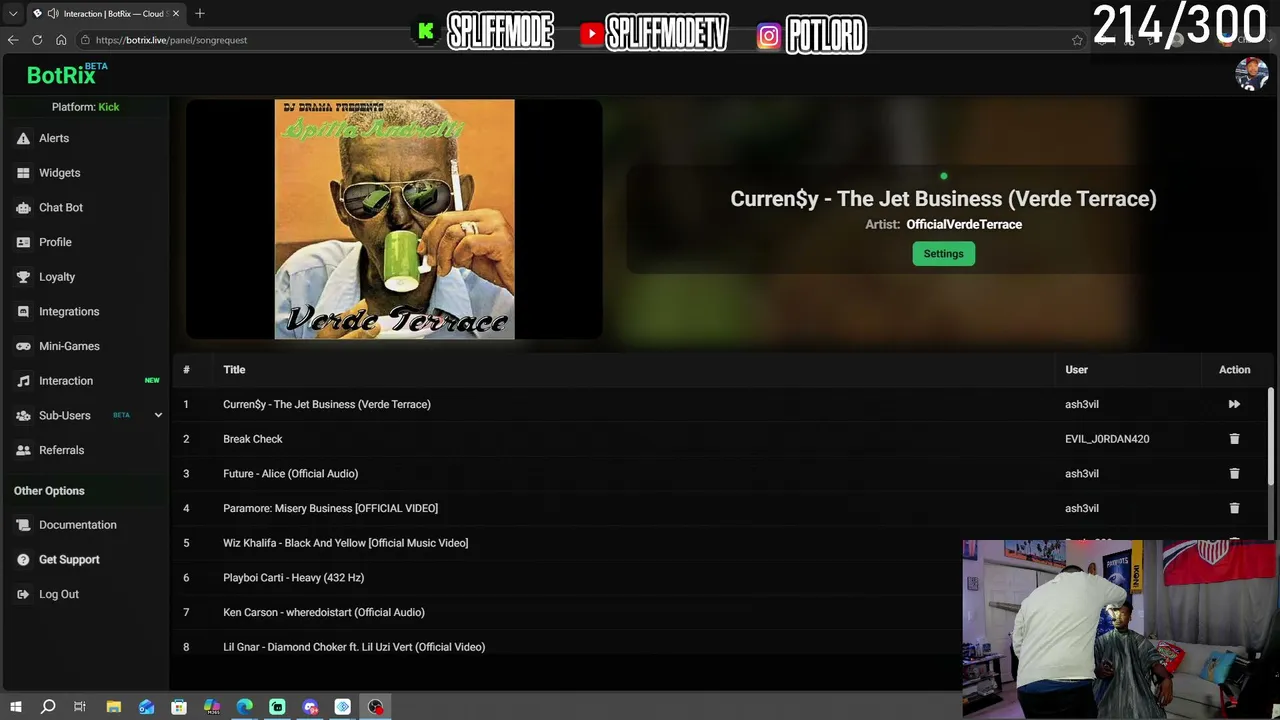The image size is (1280, 720).
Task: Click the Title column header
Action: [234, 370]
